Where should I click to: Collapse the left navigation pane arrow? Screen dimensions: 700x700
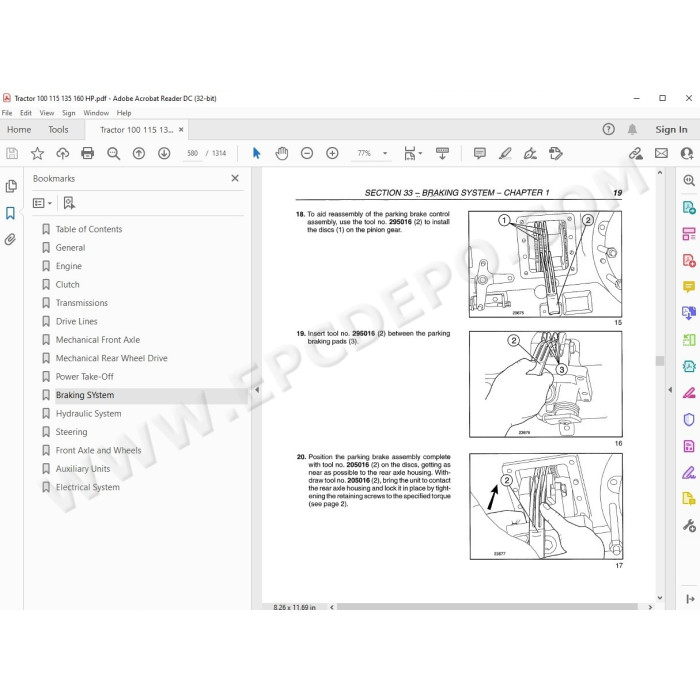[257, 390]
